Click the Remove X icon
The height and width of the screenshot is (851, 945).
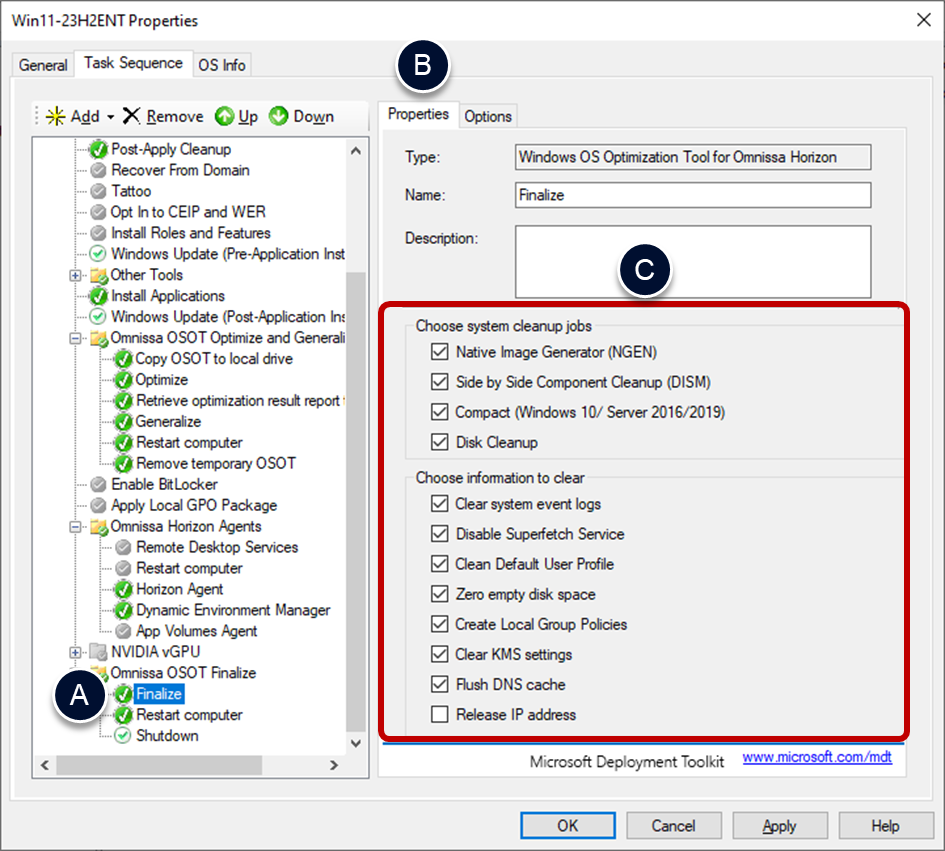(x=132, y=117)
